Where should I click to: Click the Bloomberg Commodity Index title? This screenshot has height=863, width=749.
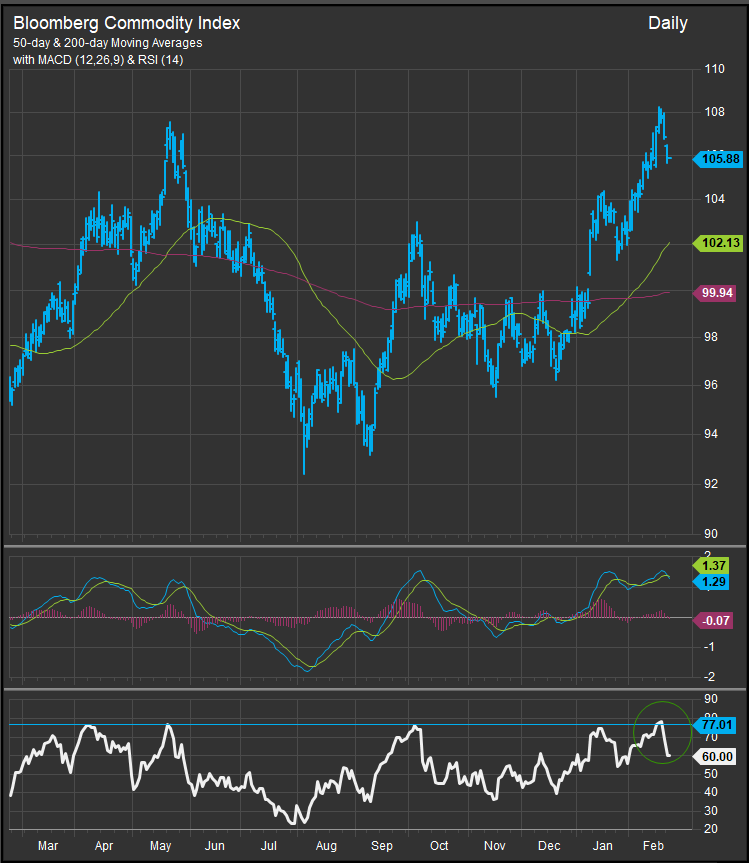pos(127,23)
